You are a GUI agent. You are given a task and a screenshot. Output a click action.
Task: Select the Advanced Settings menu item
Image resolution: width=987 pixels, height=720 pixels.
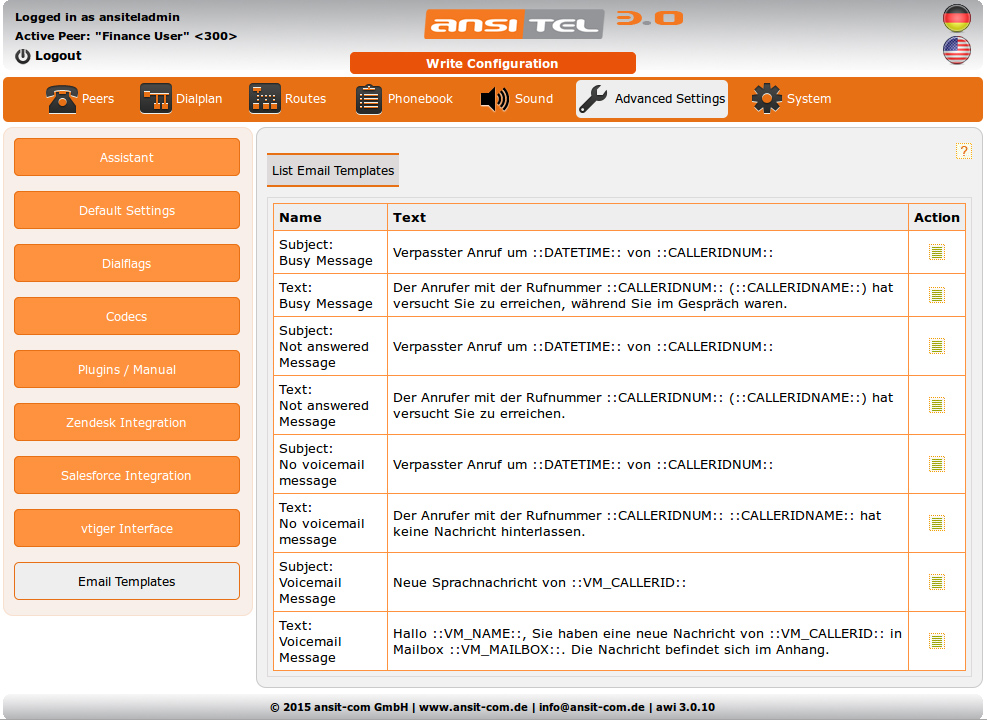[652, 99]
